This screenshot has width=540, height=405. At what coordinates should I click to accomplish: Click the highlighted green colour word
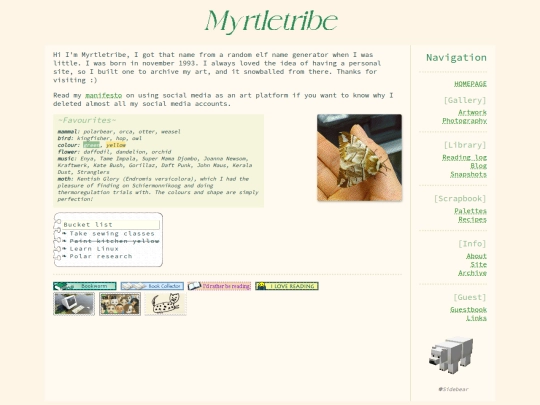click(x=91, y=145)
